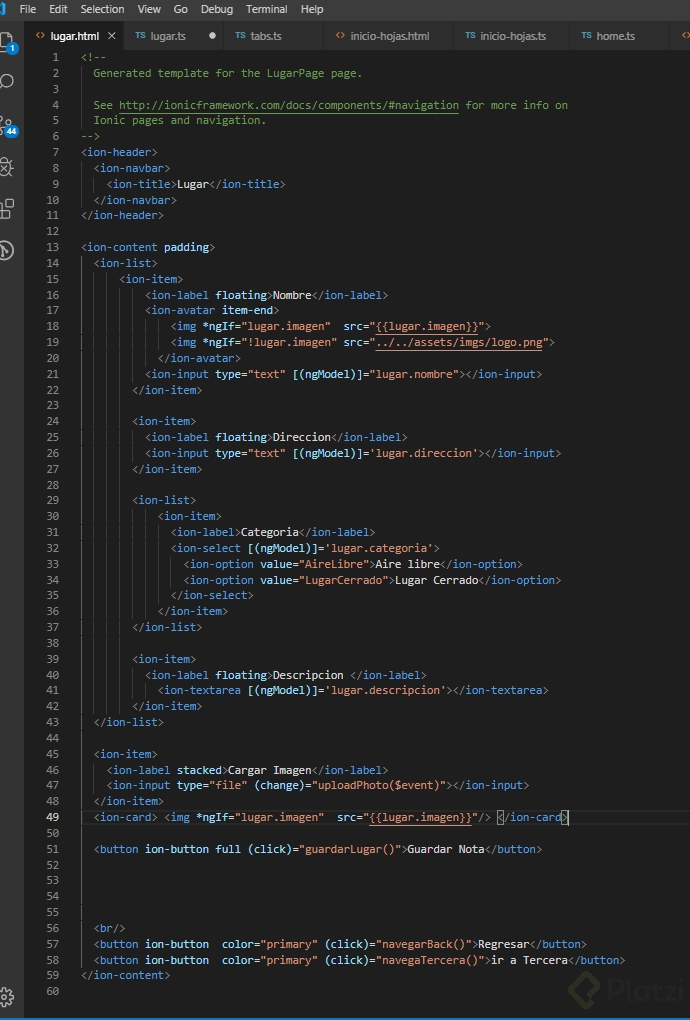Open the Terminal menu
690x1020 pixels.
pyautogui.click(x=267, y=9)
